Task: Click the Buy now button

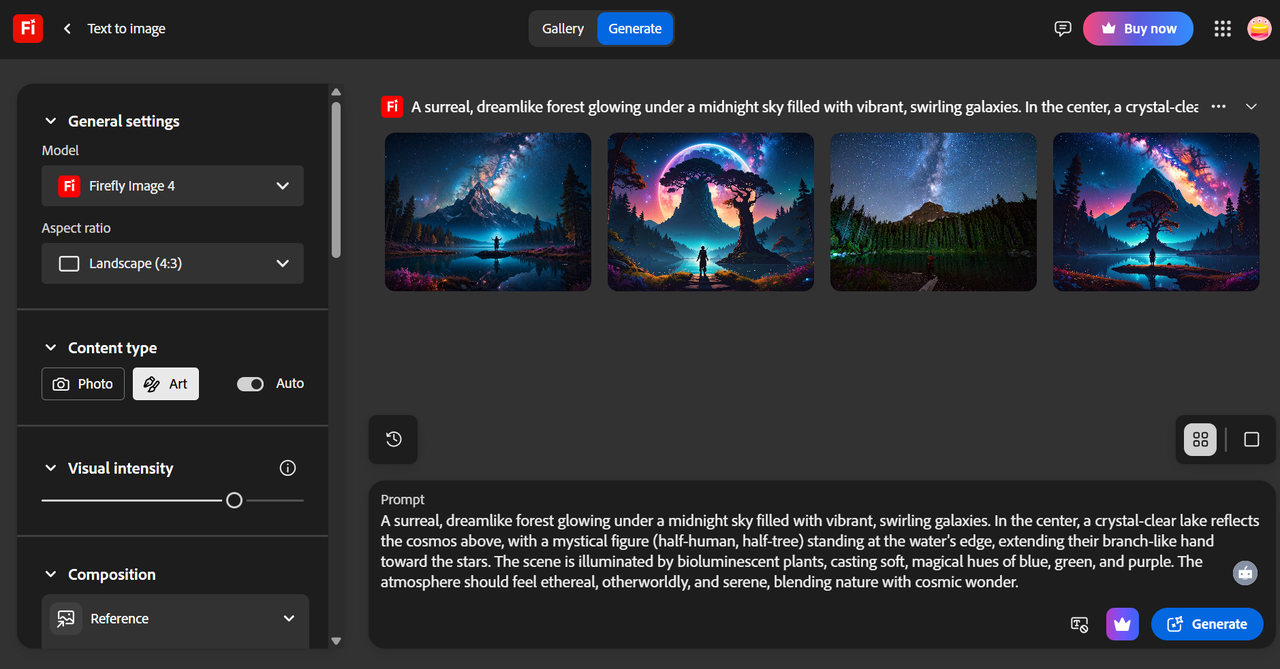Action: [1138, 29]
